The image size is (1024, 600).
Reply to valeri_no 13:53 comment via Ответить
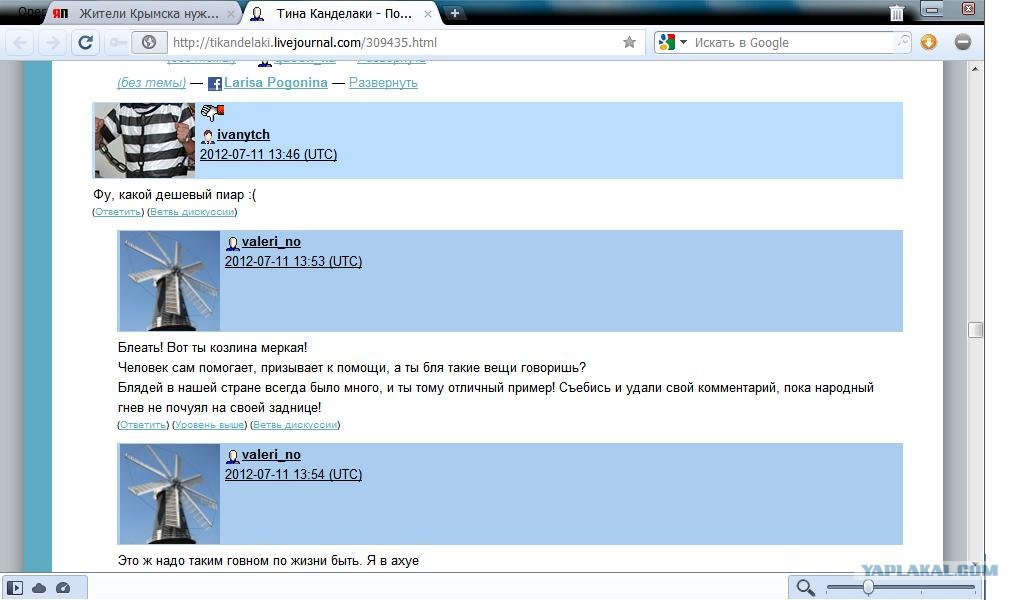143,425
